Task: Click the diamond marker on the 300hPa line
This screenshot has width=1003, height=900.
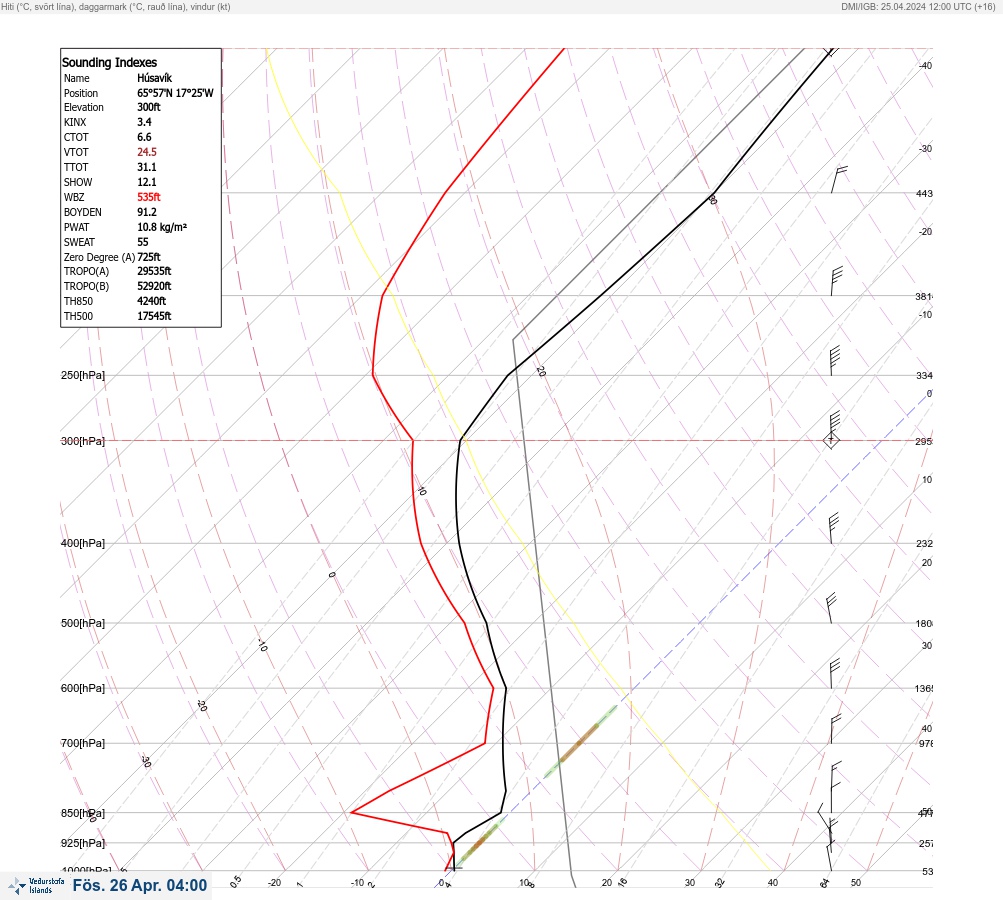Action: point(831,441)
